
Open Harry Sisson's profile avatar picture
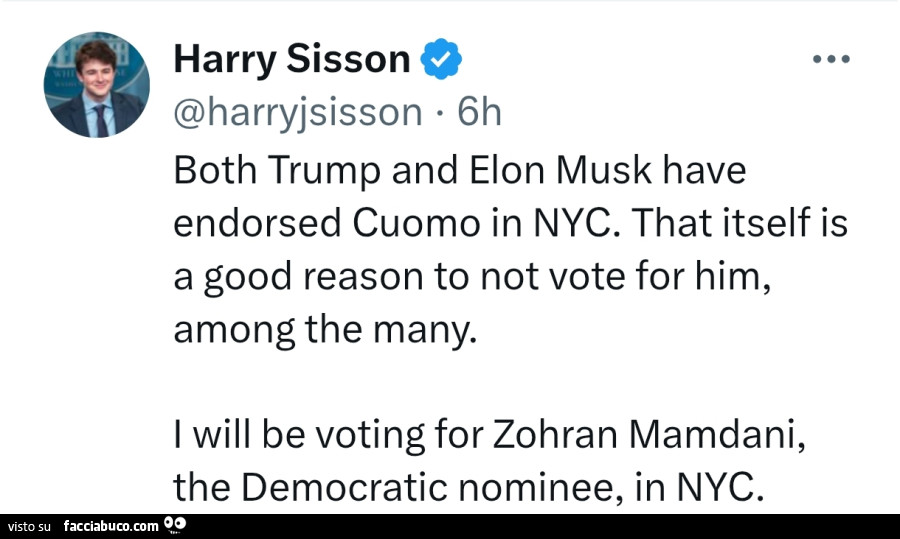pos(96,85)
